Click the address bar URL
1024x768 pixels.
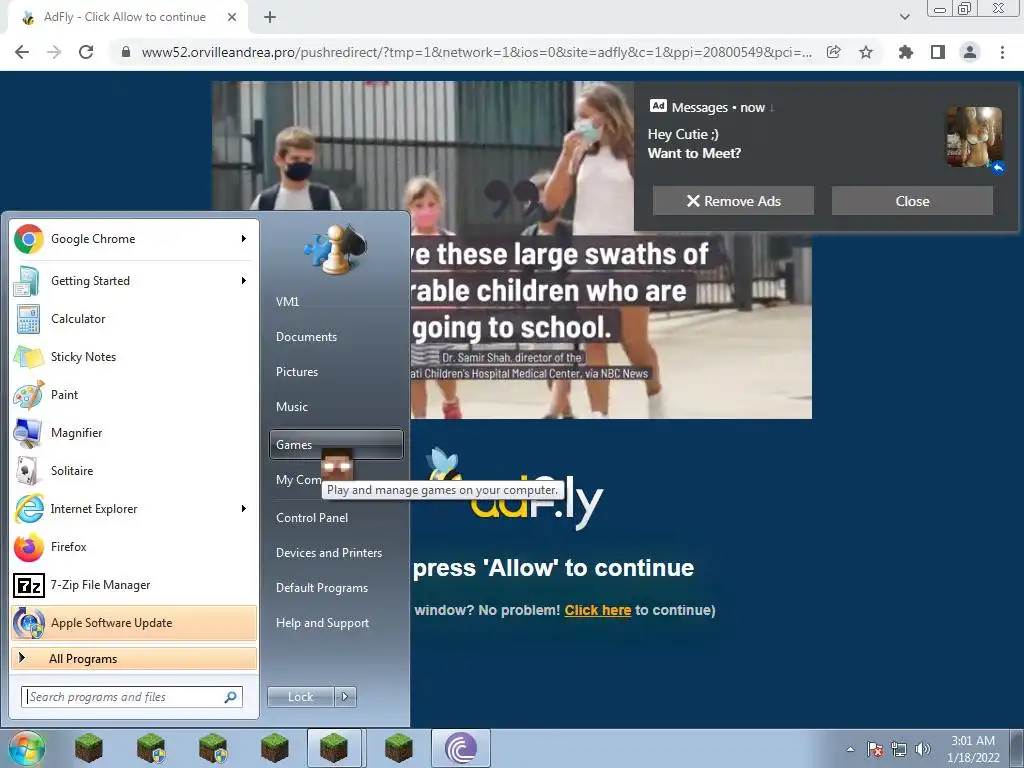[x=477, y=52]
